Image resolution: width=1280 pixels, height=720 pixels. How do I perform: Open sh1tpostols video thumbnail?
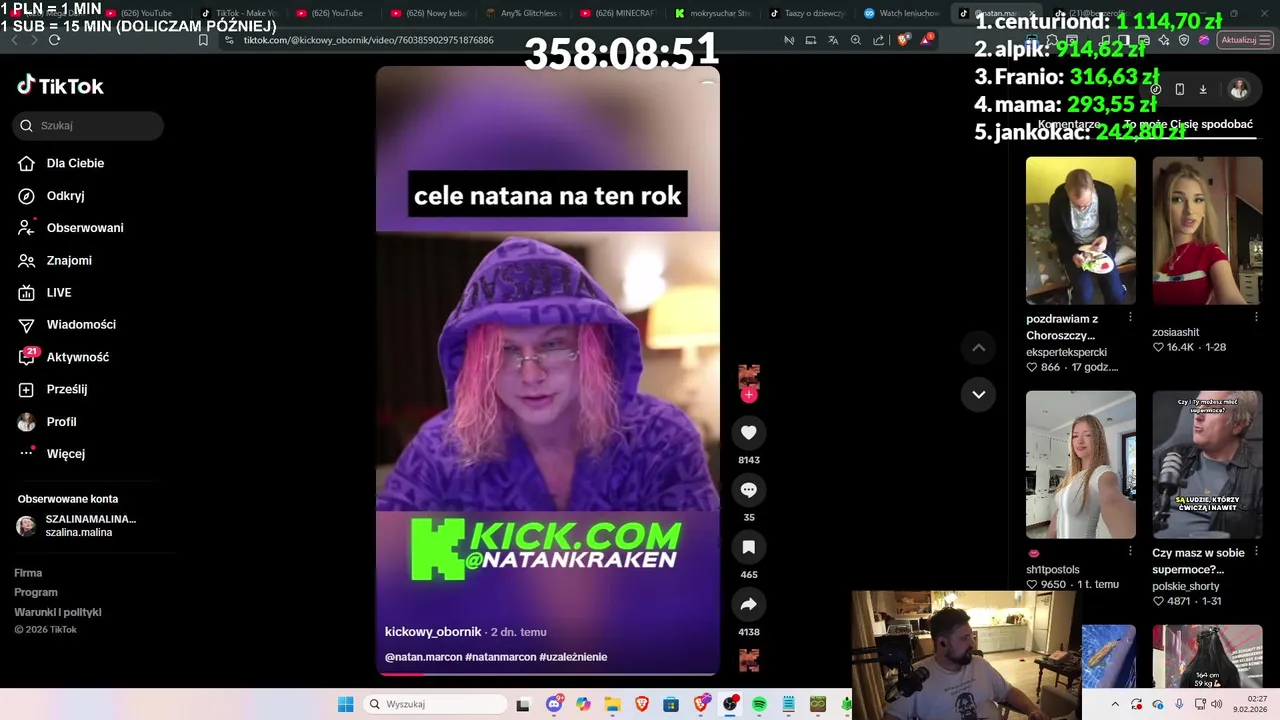pos(1081,465)
